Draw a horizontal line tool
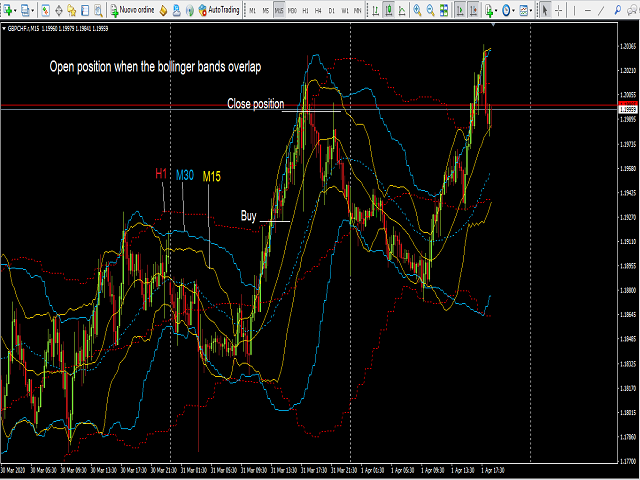Image resolution: width=640 pixels, height=480 pixels. pos(588,10)
